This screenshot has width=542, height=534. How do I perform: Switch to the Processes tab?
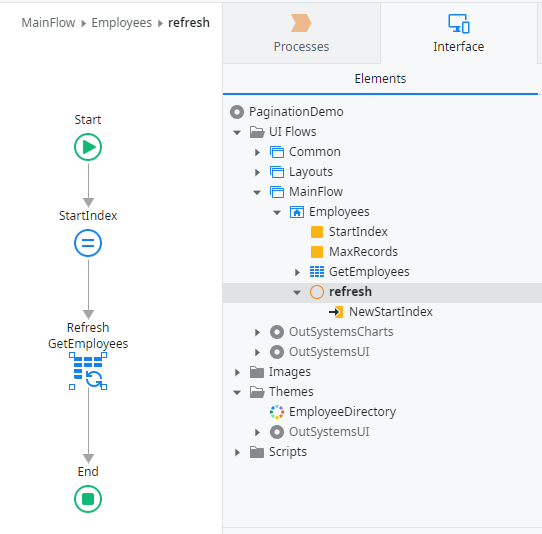[301, 33]
